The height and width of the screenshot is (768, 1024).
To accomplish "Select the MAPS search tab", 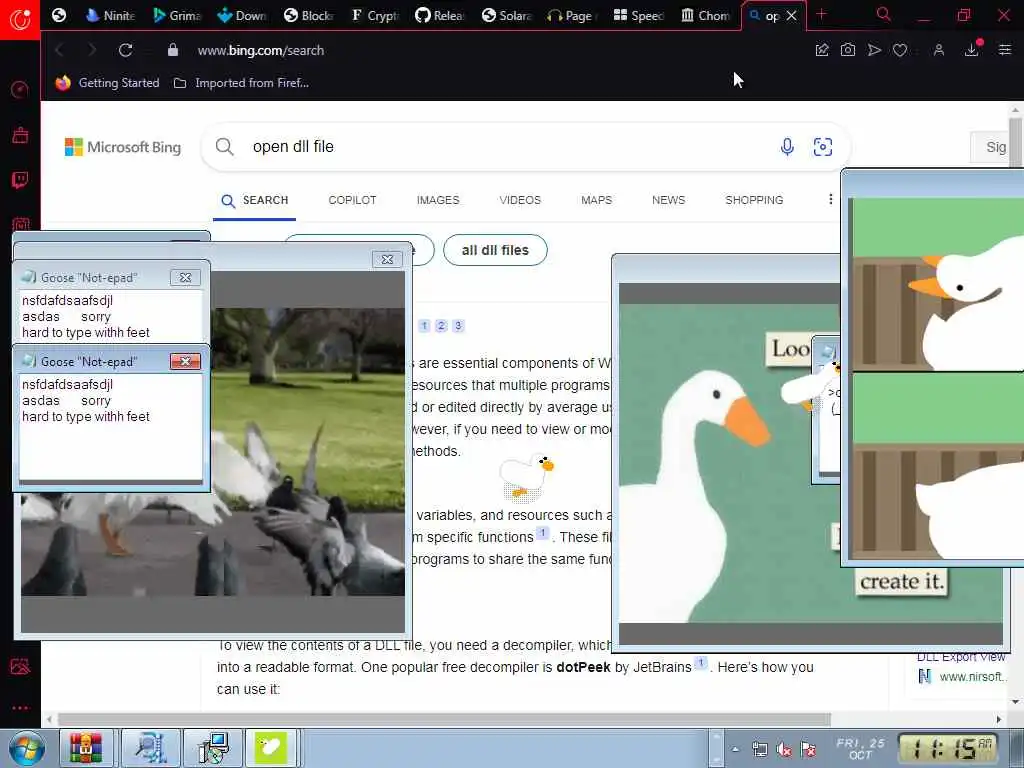I will pos(596,200).
